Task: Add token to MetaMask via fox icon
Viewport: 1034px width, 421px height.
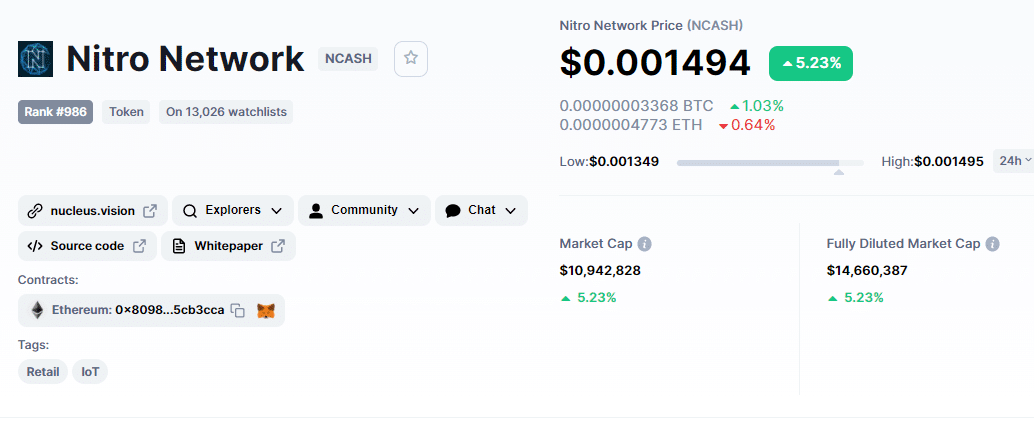Action: (x=266, y=310)
